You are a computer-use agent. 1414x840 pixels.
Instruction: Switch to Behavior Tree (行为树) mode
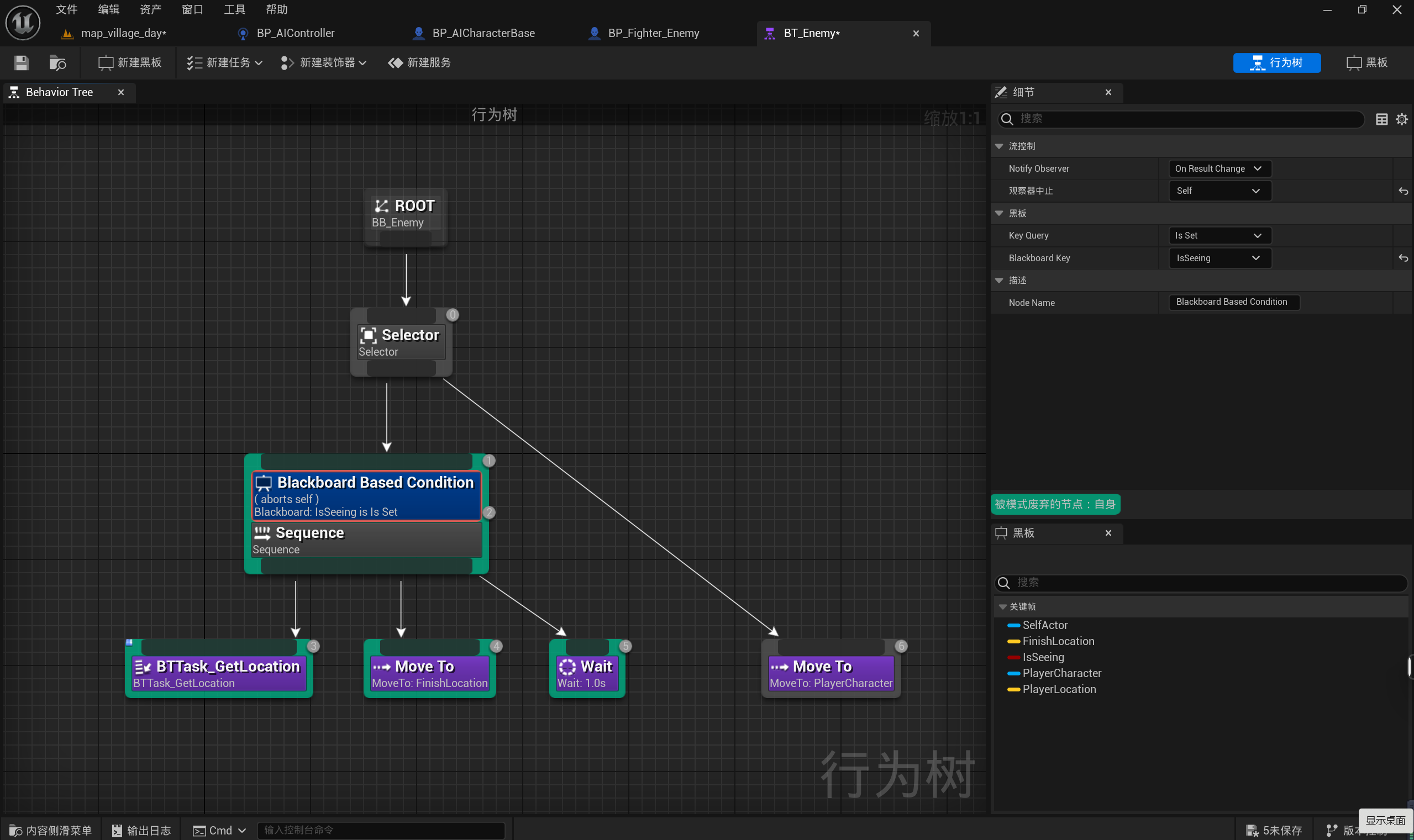[1276, 62]
